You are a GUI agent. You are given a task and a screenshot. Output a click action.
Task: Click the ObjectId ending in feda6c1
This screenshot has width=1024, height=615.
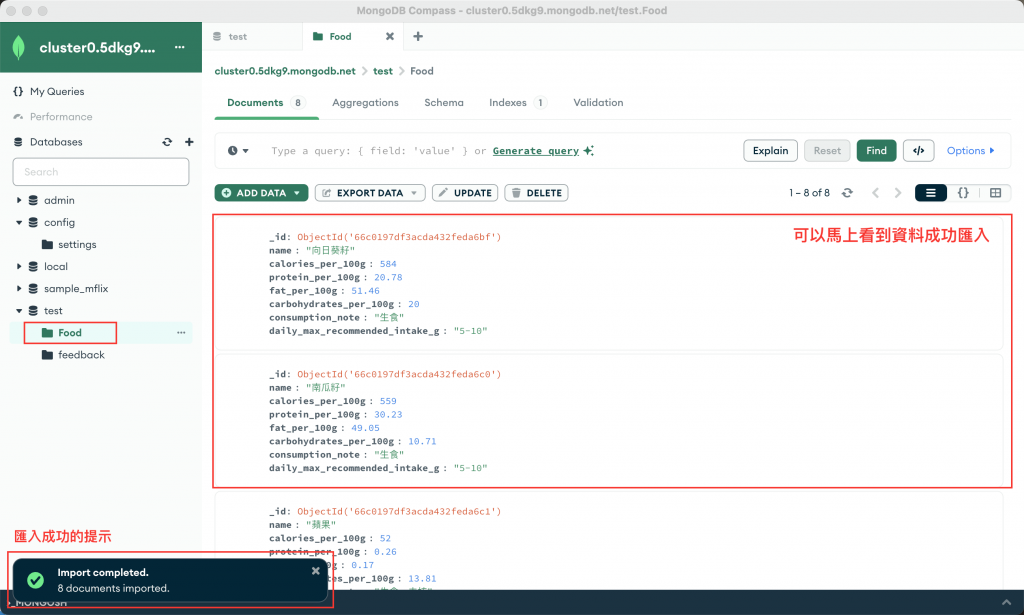tap(399, 511)
